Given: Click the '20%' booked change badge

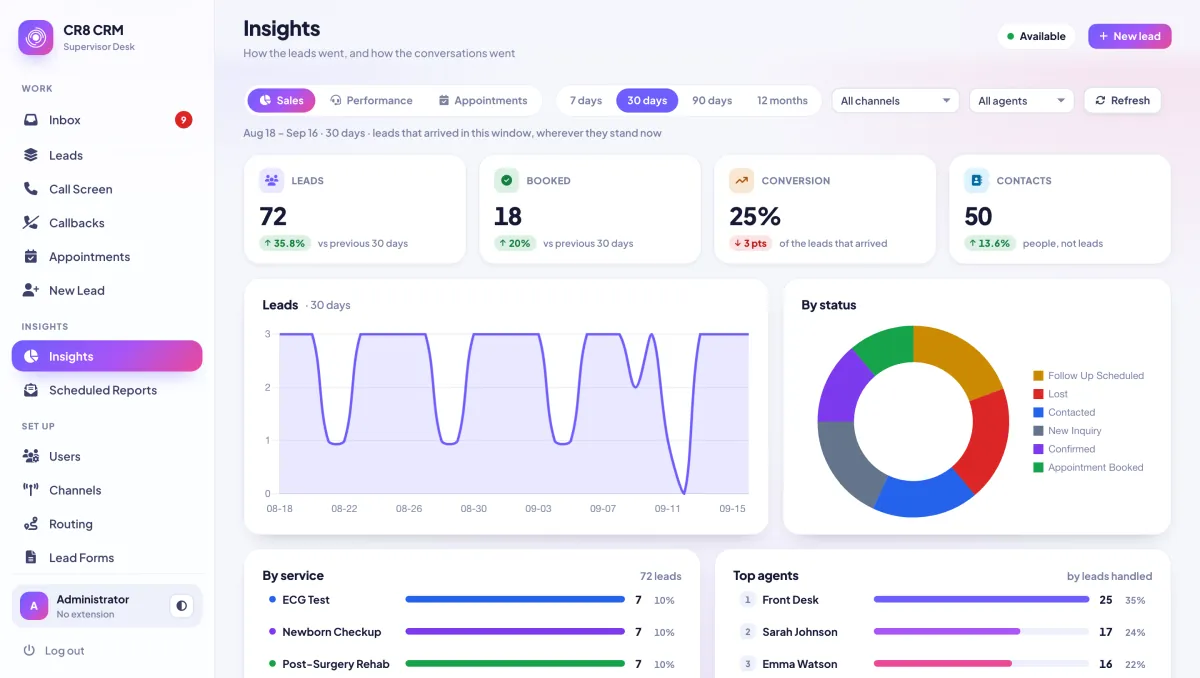Looking at the screenshot, I should [515, 243].
